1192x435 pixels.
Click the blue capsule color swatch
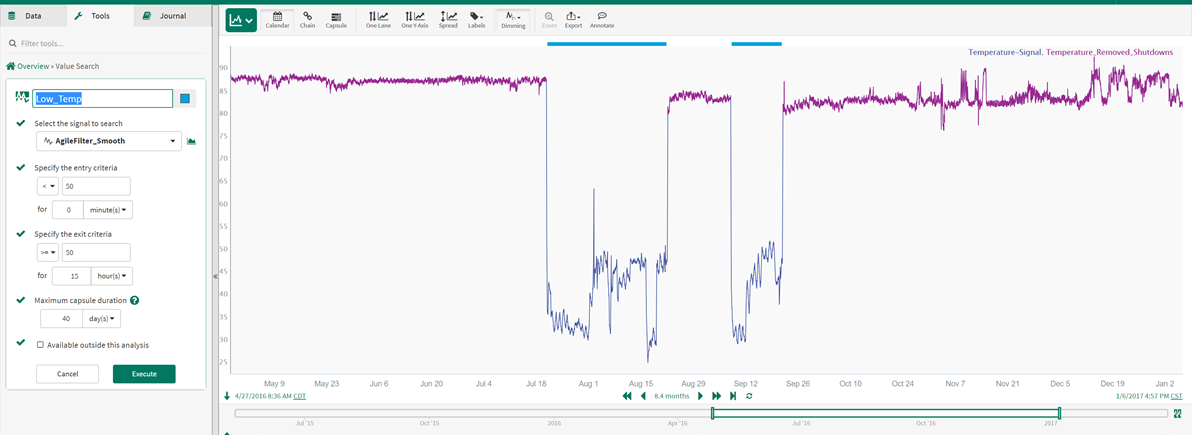185,98
